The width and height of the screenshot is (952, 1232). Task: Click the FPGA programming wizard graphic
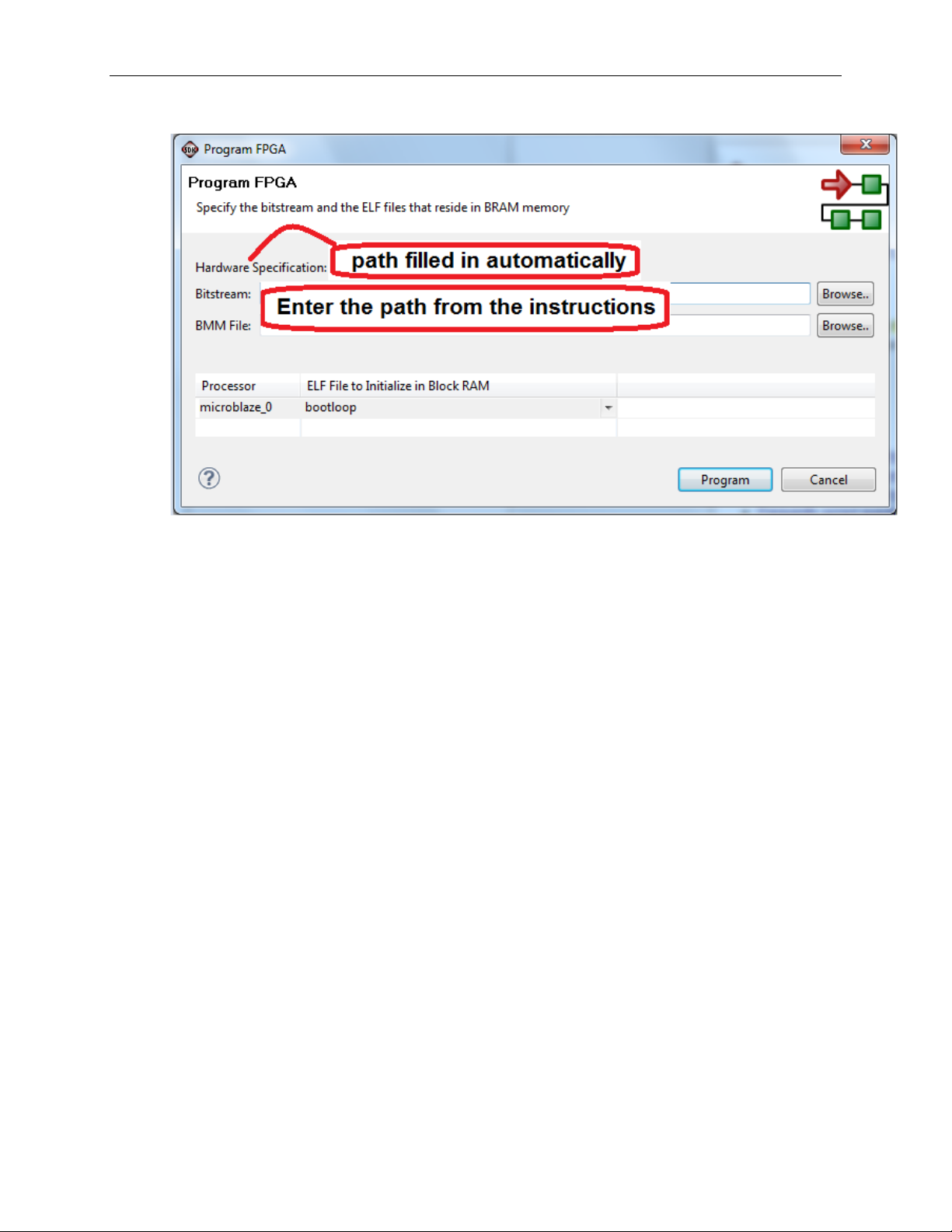(854, 200)
